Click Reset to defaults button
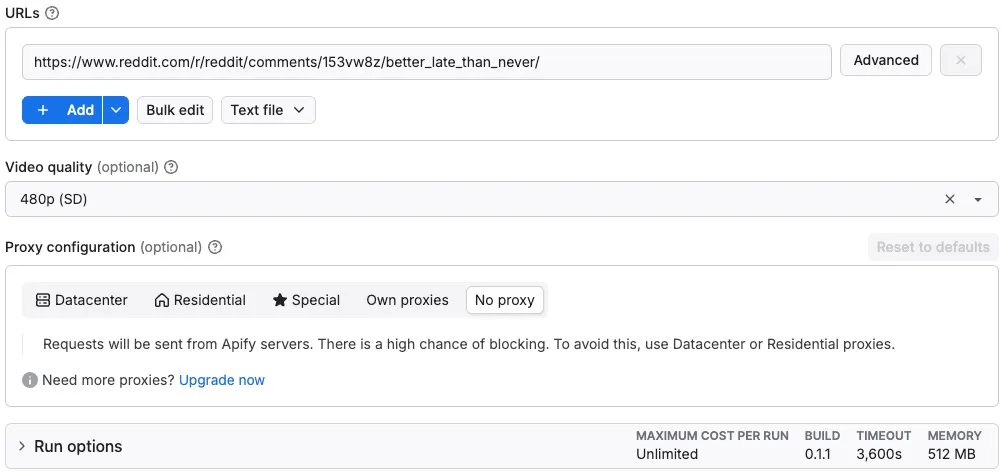Image resolution: width=1004 pixels, height=475 pixels. [x=933, y=247]
